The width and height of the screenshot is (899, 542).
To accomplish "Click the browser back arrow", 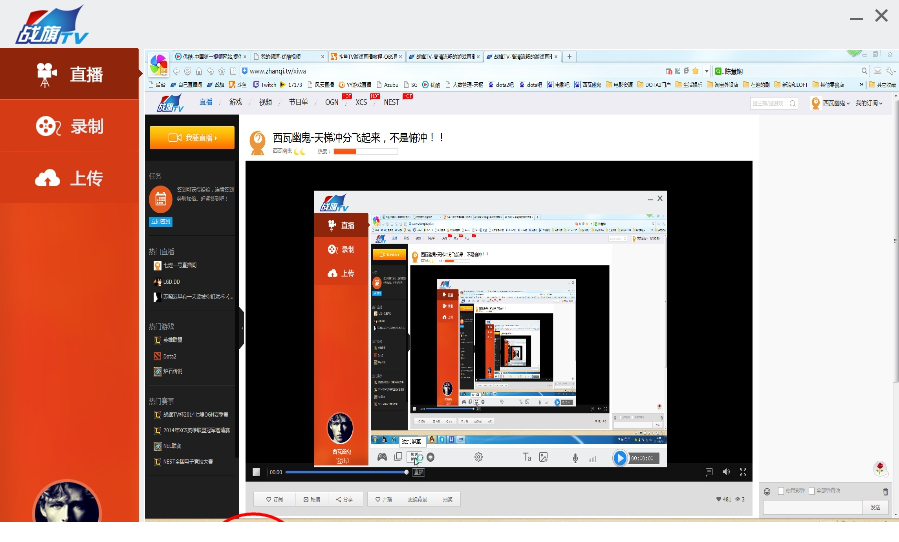I will [x=176, y=71].
